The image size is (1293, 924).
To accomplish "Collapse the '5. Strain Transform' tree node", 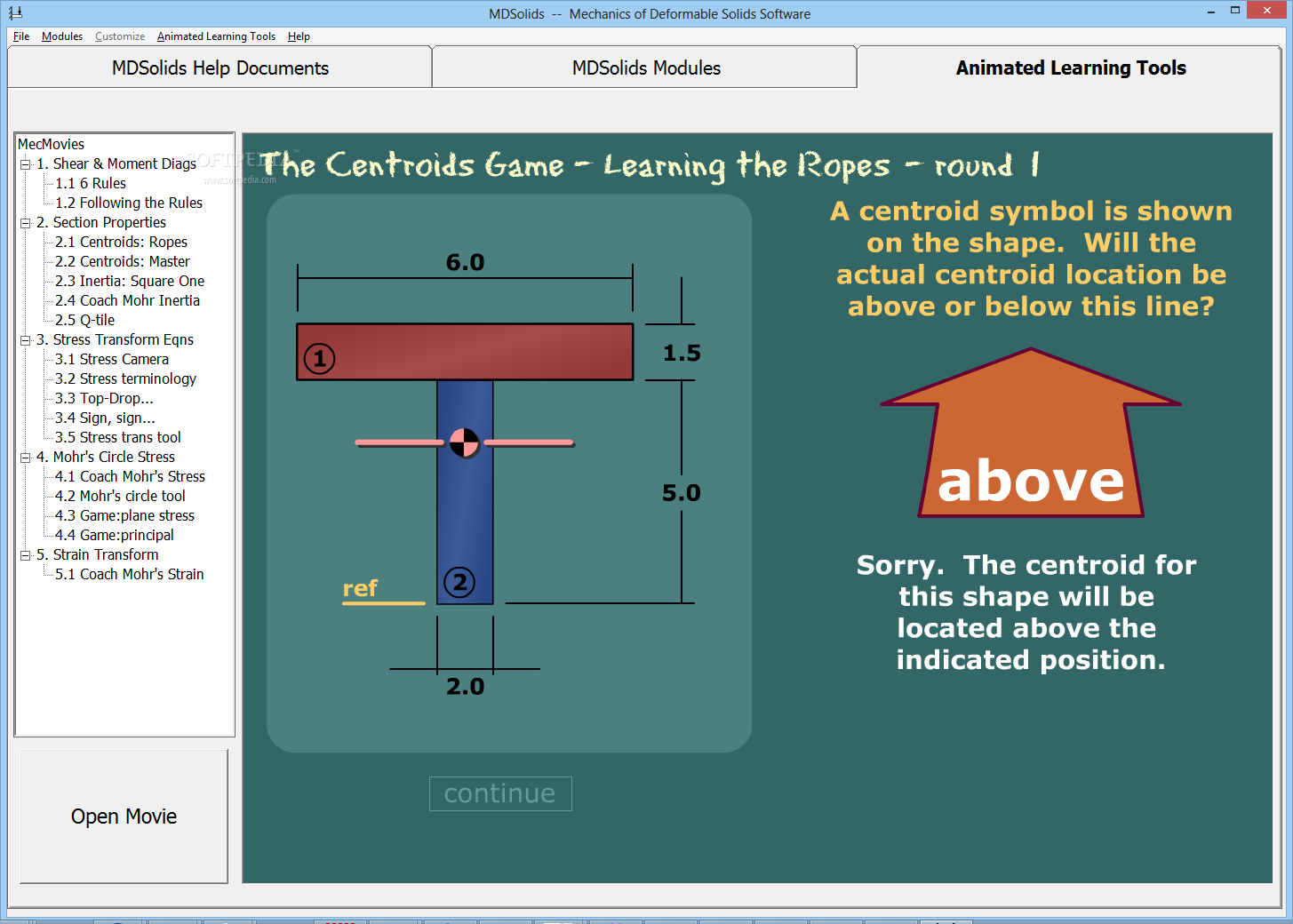I will (x=26, y=555).
